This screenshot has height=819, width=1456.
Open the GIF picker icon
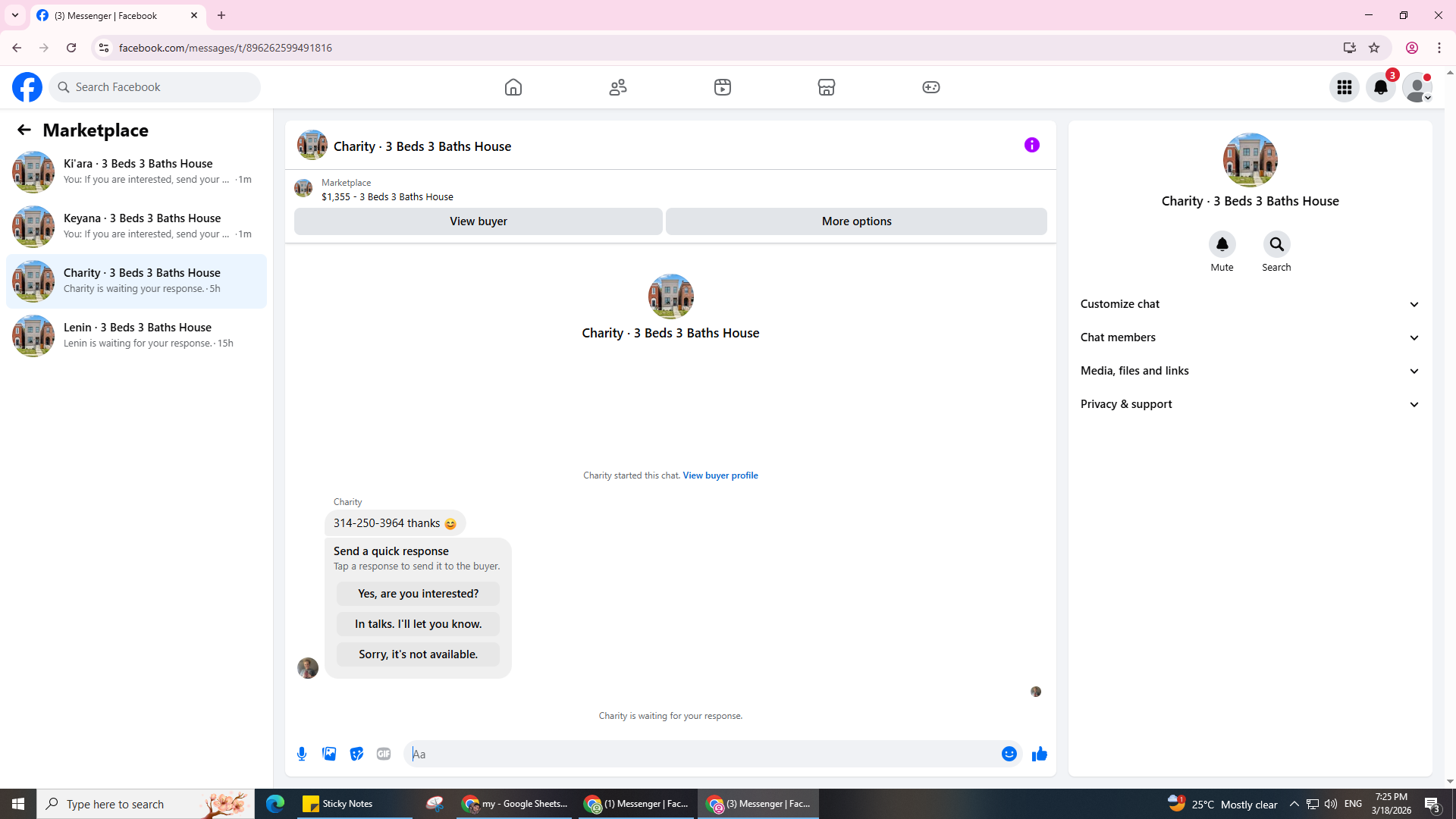point(384,754)
